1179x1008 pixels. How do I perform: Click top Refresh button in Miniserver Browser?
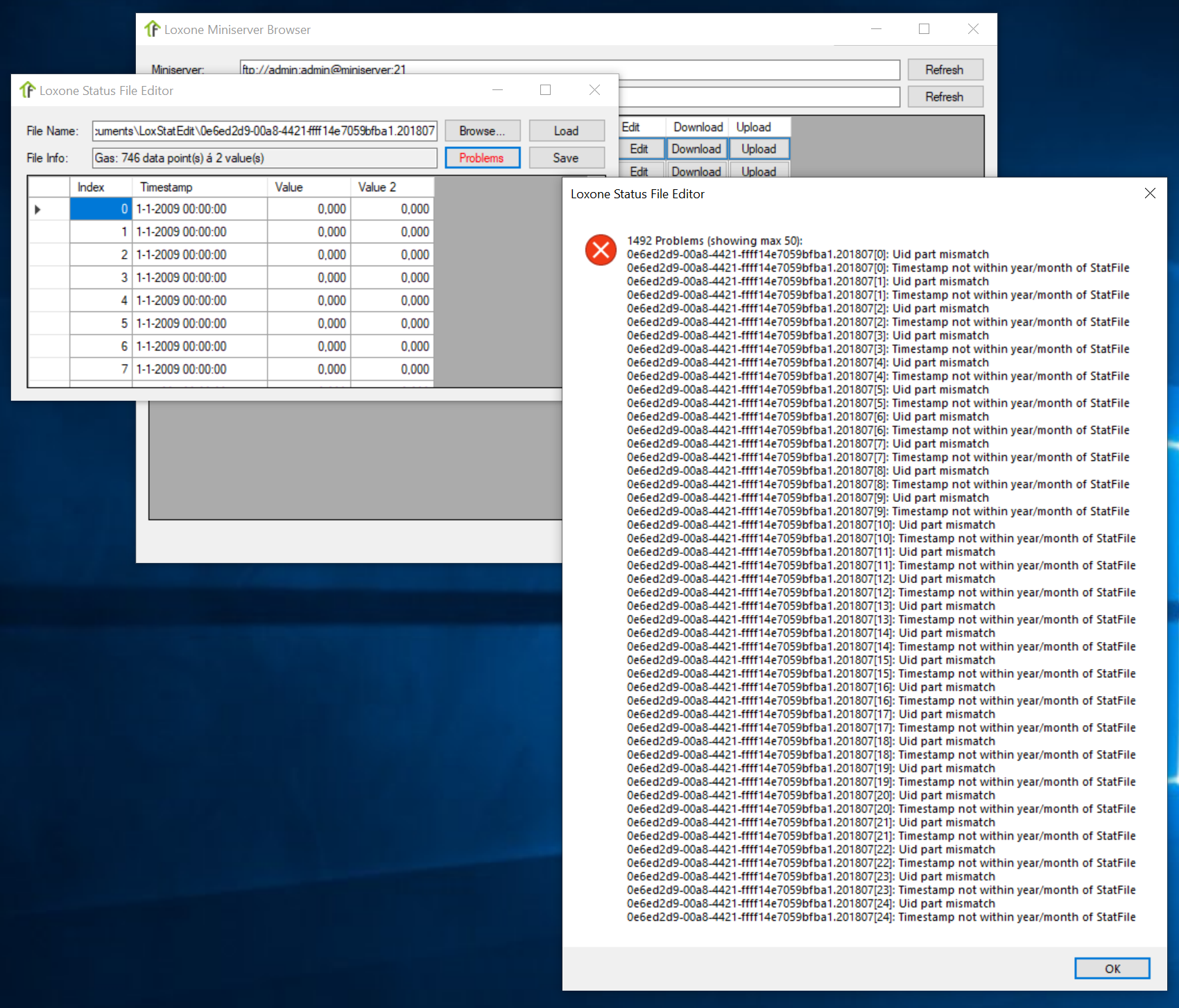(945, 70)
